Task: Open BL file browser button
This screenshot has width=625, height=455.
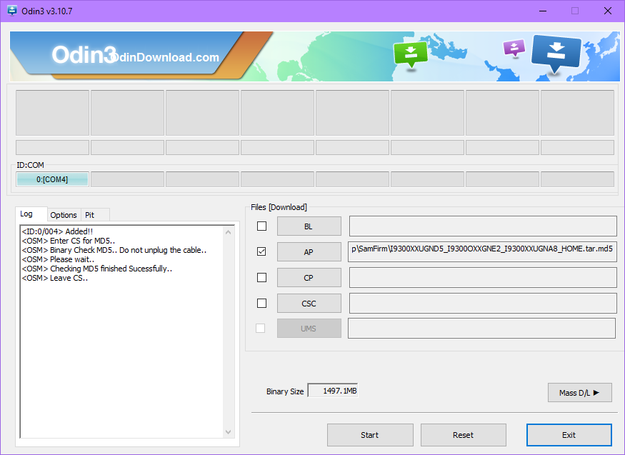Action: [x=309, y=226]
